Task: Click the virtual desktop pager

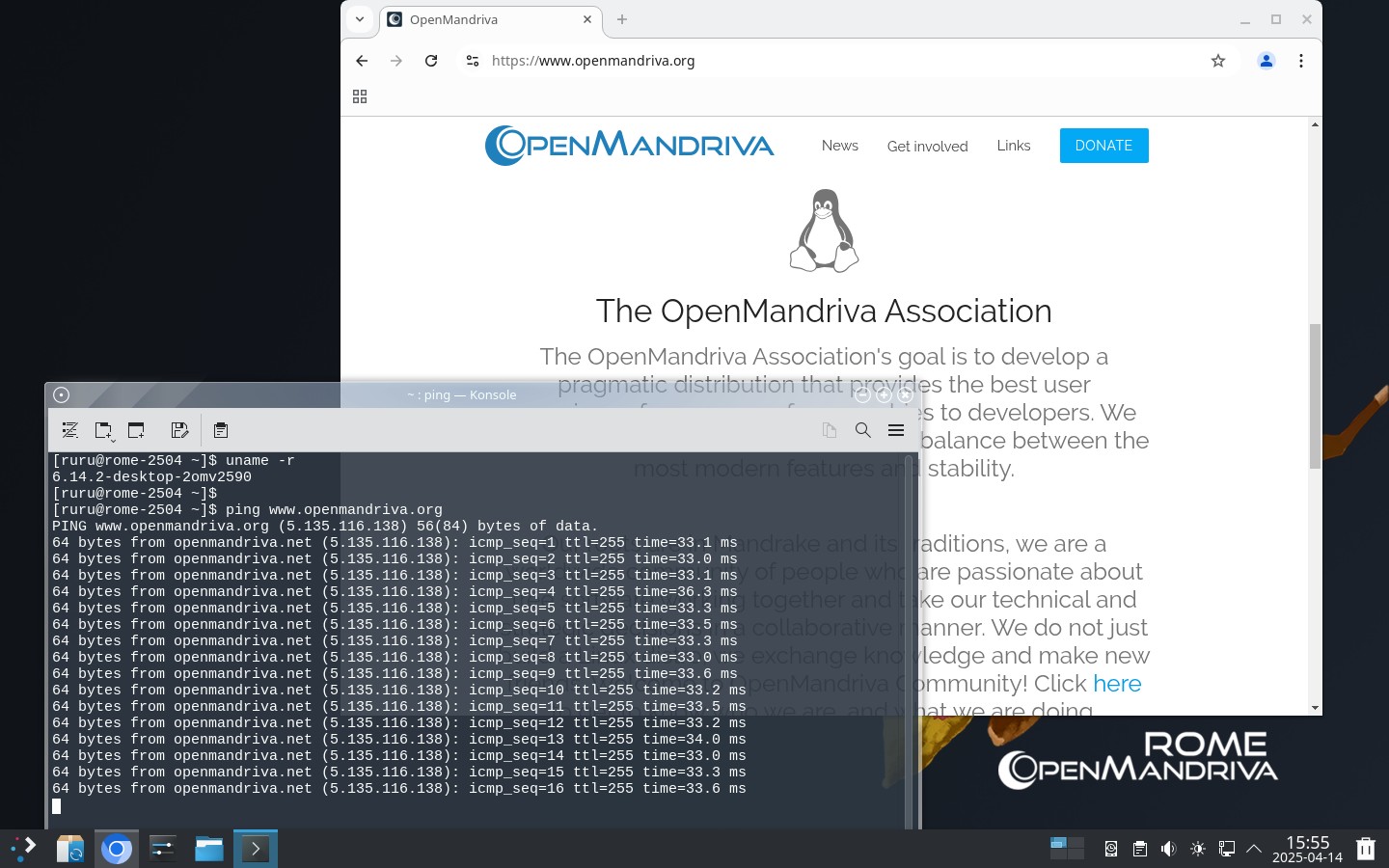Action: click(x=1067, y=849)
